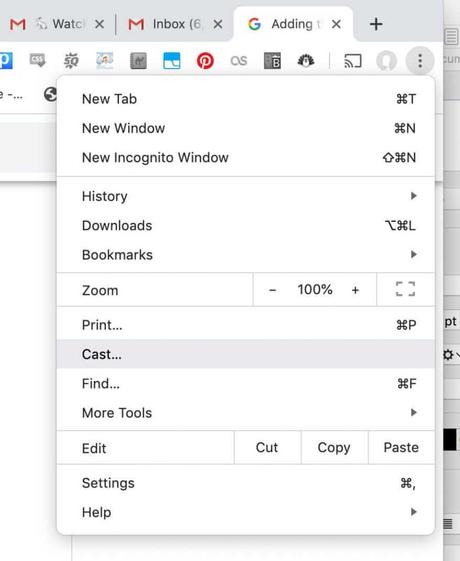
Task: Click the fullscreen icon in Zoom row
Action: pos(405,289)
